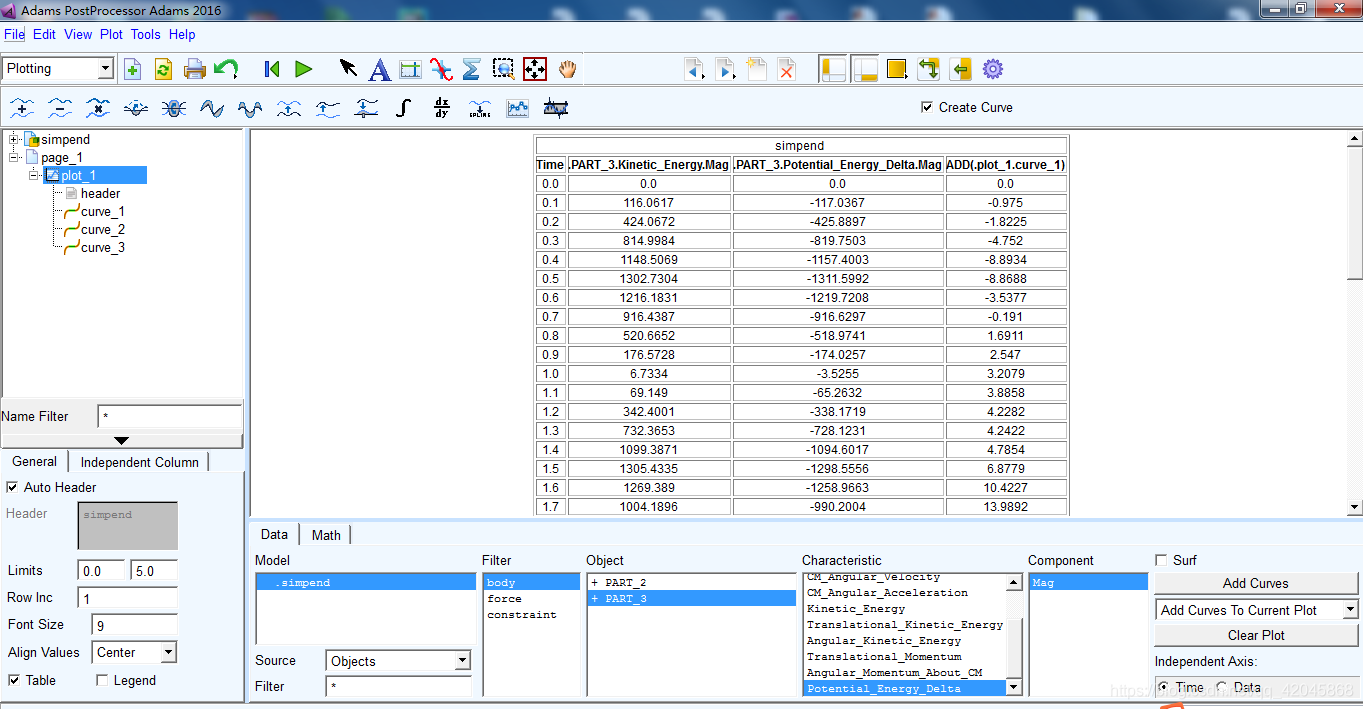The width and height of the screenshot is (1363, 709).
Task: Switch to the Math tab
Action: pyautogui.click(x=326, y=535)
